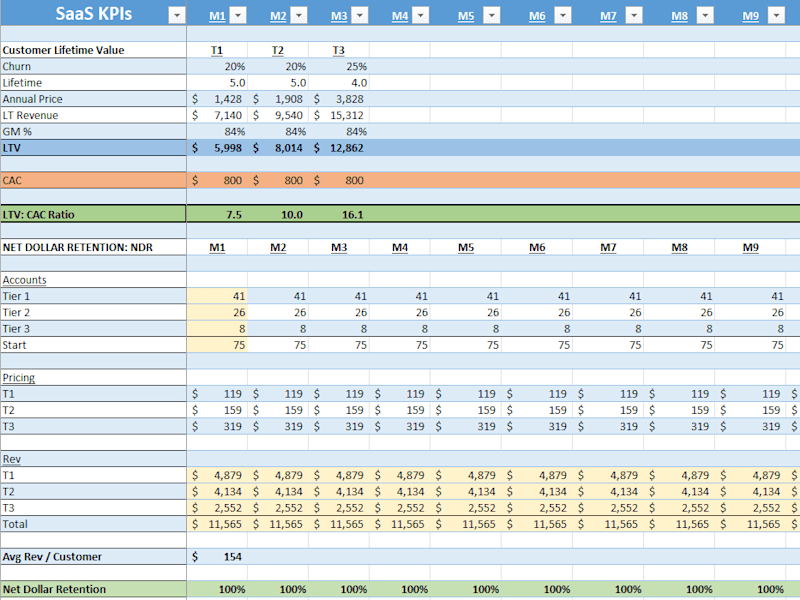Select the 7.5 ratio cell
Viewport: 800px width, 600px height.
tap(217, 214)
